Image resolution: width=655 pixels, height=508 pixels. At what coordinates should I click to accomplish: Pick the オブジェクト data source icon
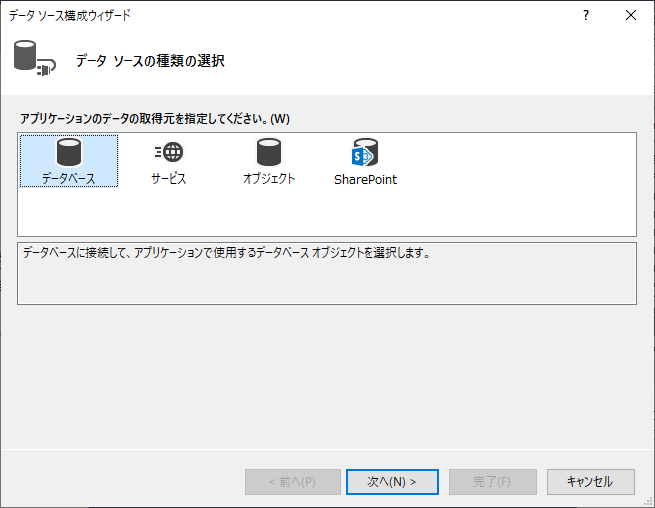point(269,153)
